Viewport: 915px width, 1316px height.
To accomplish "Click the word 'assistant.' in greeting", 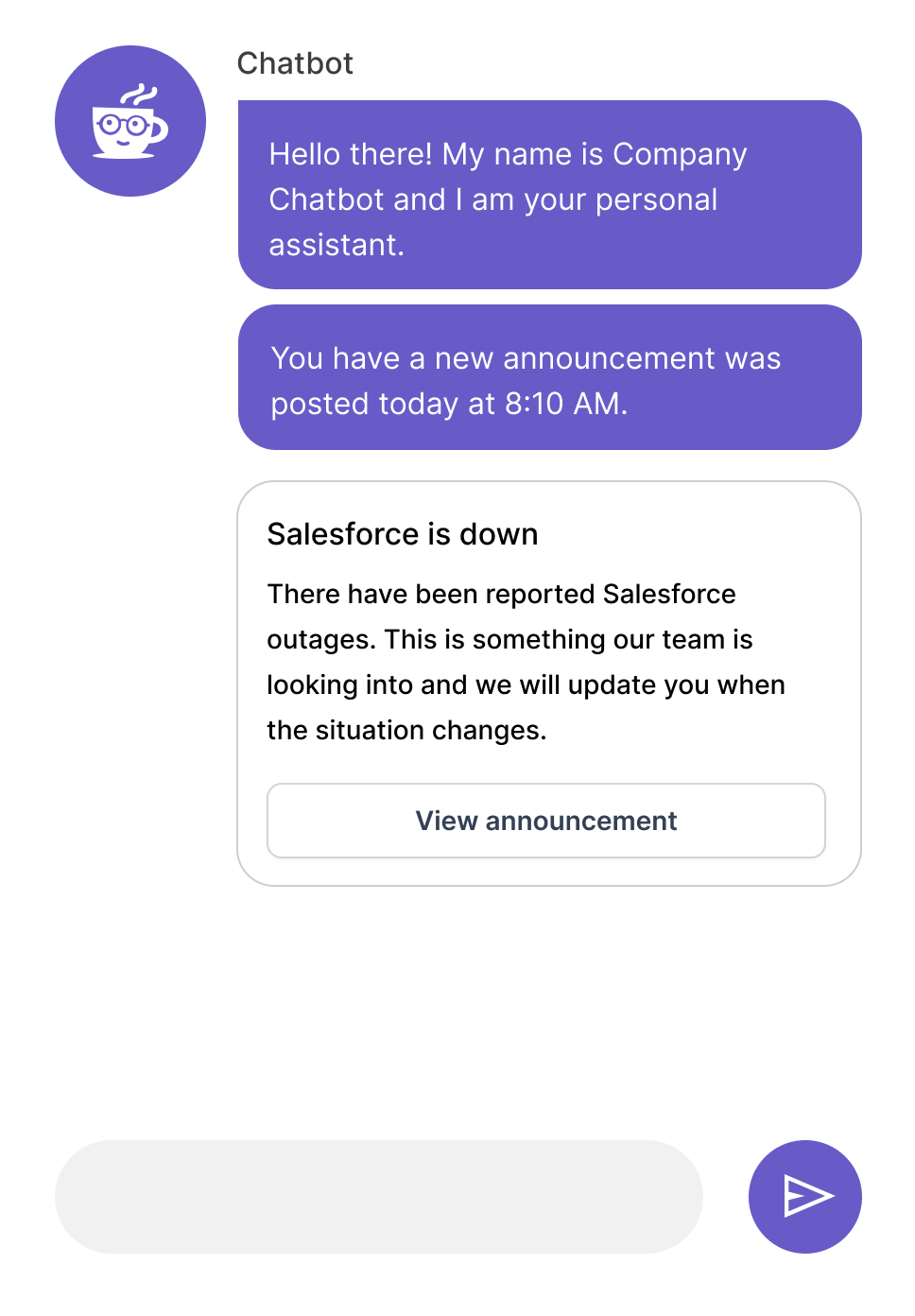I will pos(337,245).
